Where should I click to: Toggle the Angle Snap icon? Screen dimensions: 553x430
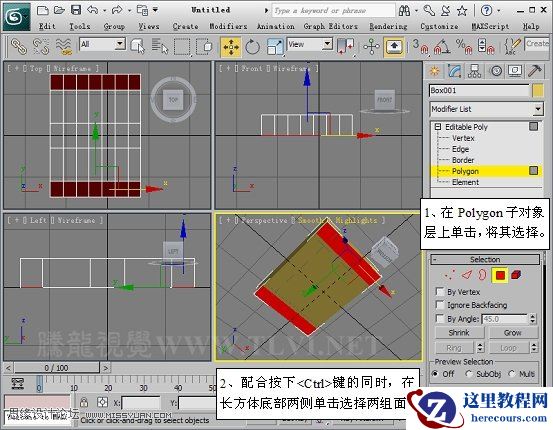click(442, 47)
